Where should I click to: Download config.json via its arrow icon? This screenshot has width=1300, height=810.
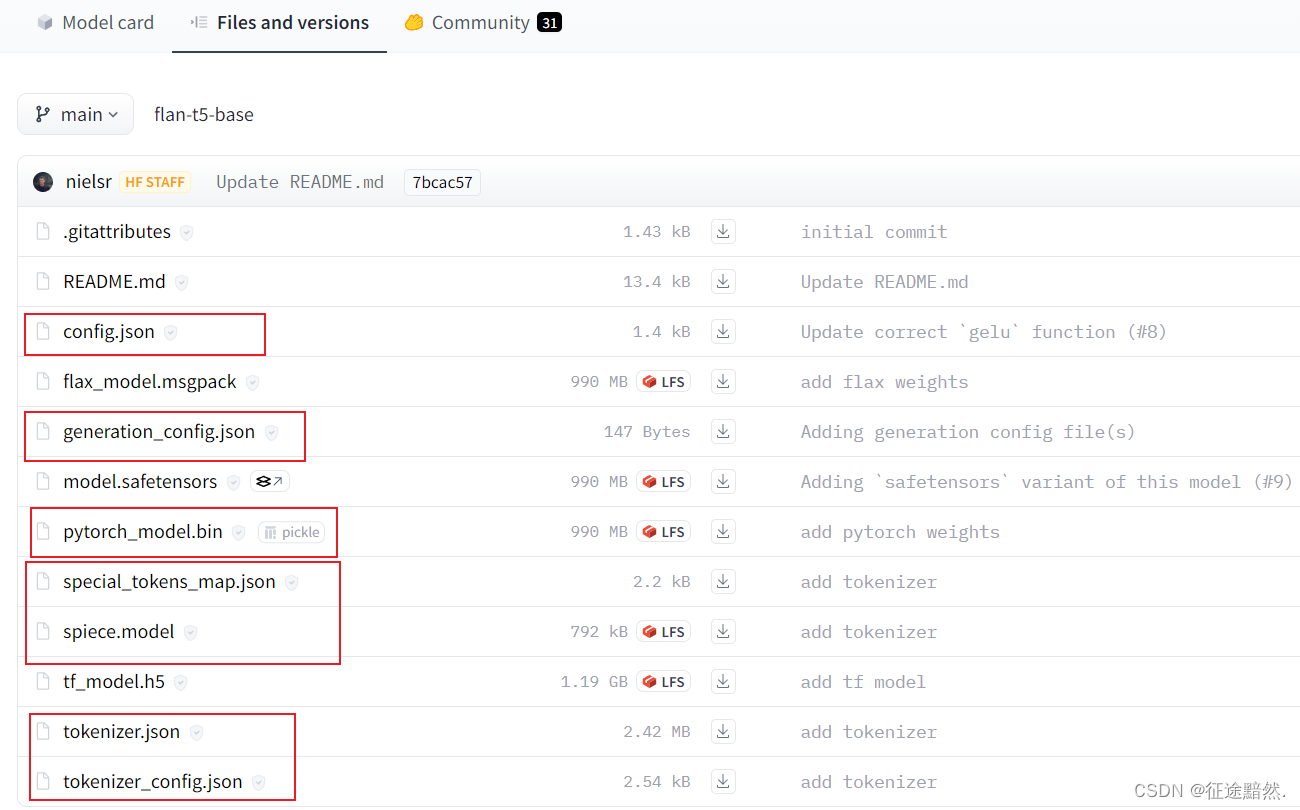coord(723,332)
